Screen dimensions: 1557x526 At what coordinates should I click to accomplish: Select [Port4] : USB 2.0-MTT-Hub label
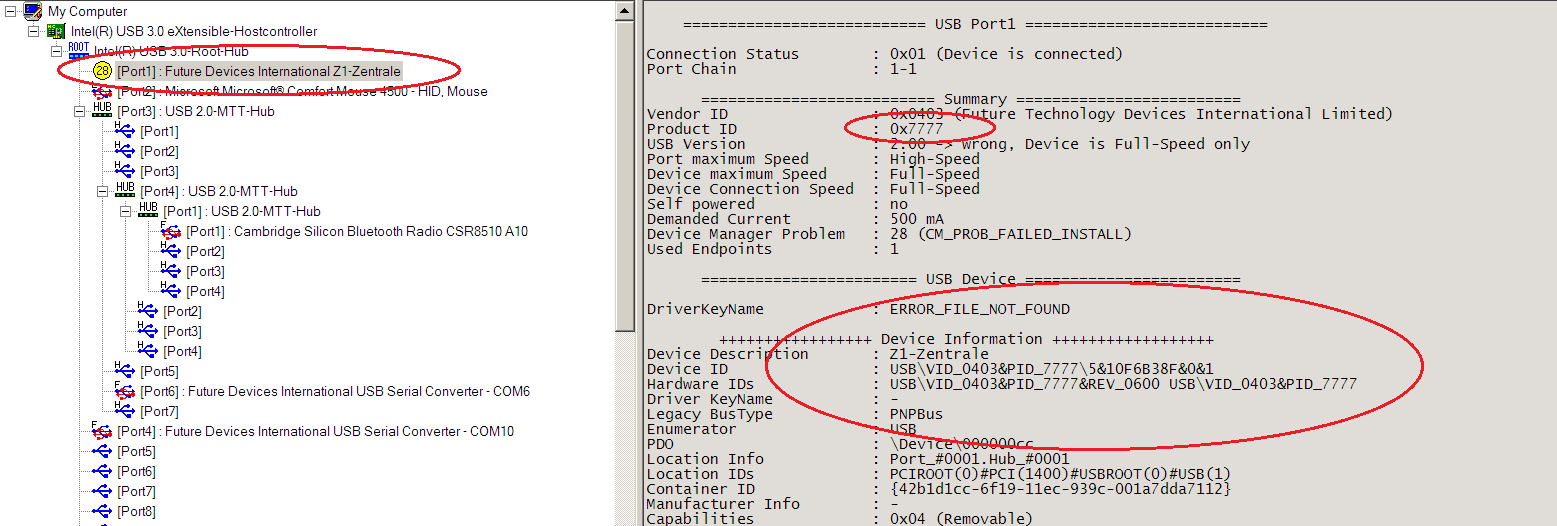coord(219,191)
